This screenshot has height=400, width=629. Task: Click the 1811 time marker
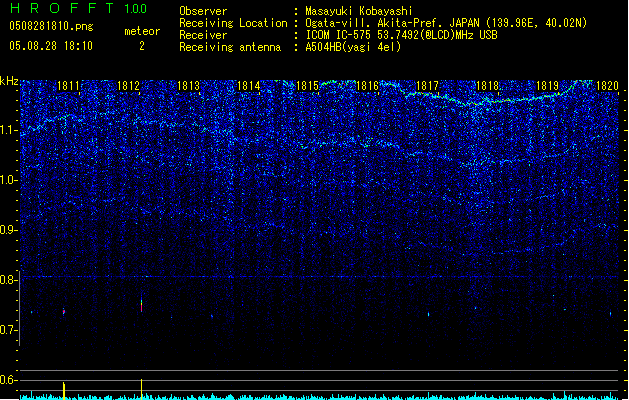coord(69,87)
